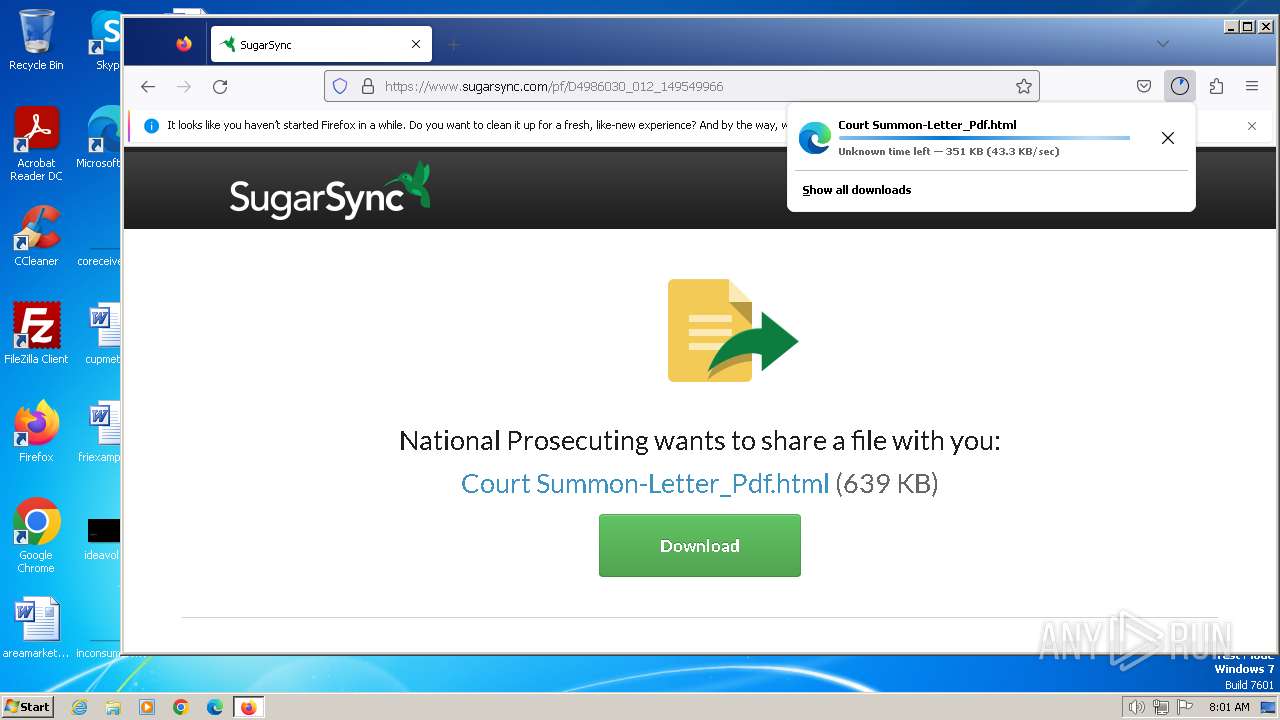Screen dimensions: 1280x720
Task: Open CCleaner desktop shortcut
Action: (x=36, y=236)
